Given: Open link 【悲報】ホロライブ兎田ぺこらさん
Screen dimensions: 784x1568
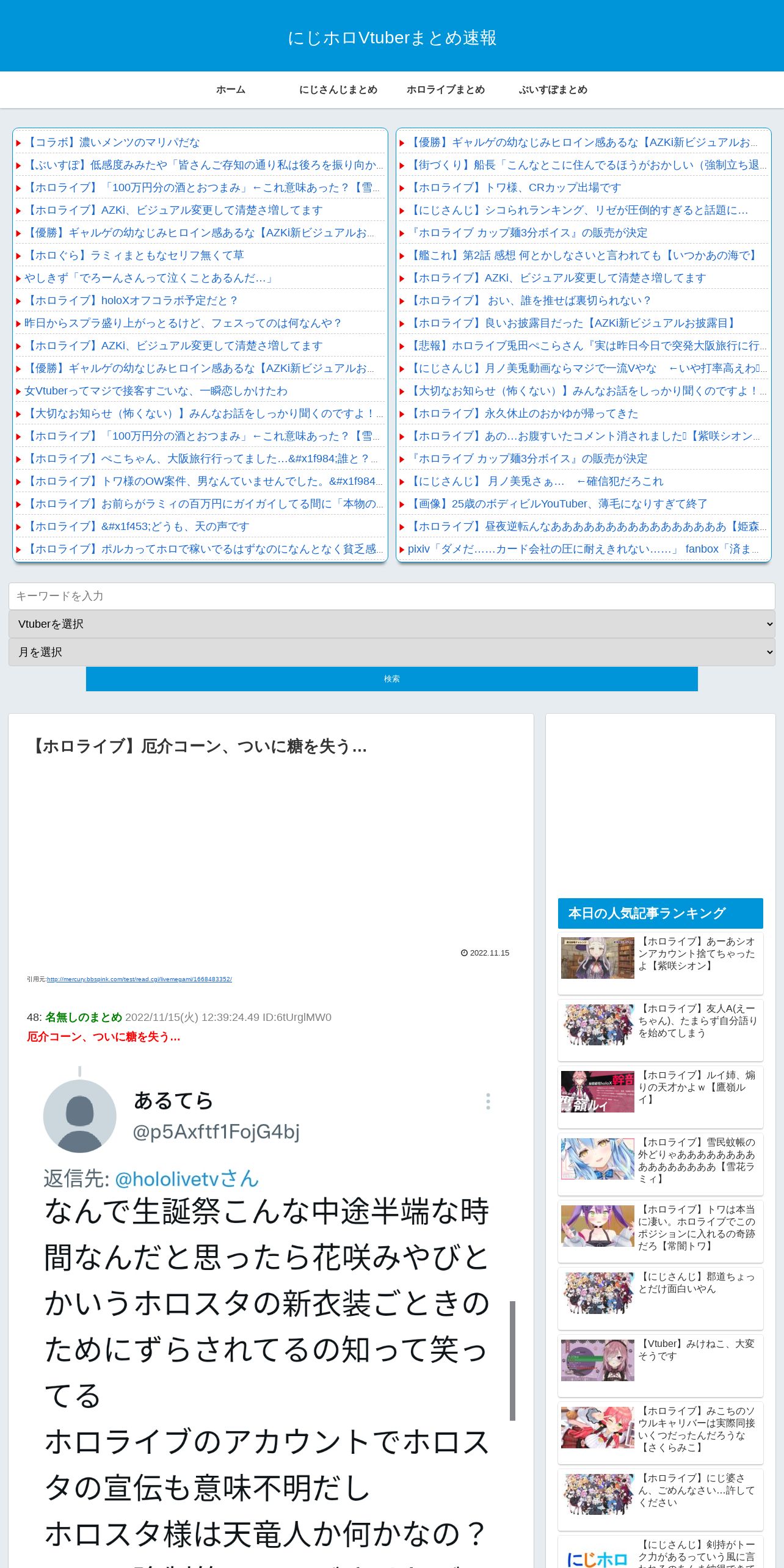Looking at the screenshot, I should click(587, 346).
